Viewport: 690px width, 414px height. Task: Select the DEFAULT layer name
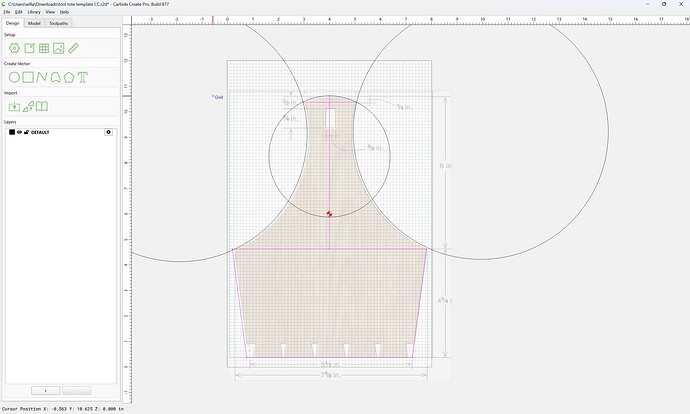pyautogui.click(x=40, y=132)
